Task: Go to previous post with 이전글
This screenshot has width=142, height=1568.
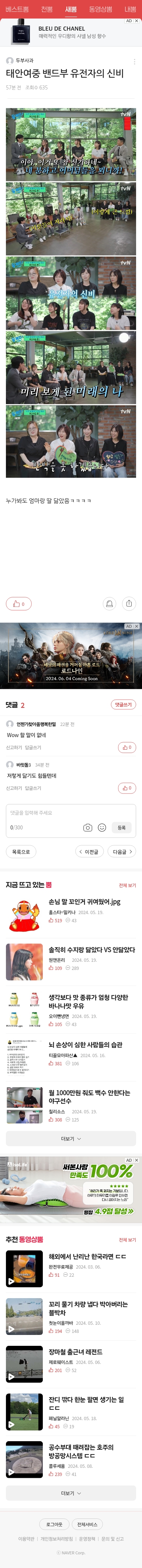Action: (x=89, y=852)
